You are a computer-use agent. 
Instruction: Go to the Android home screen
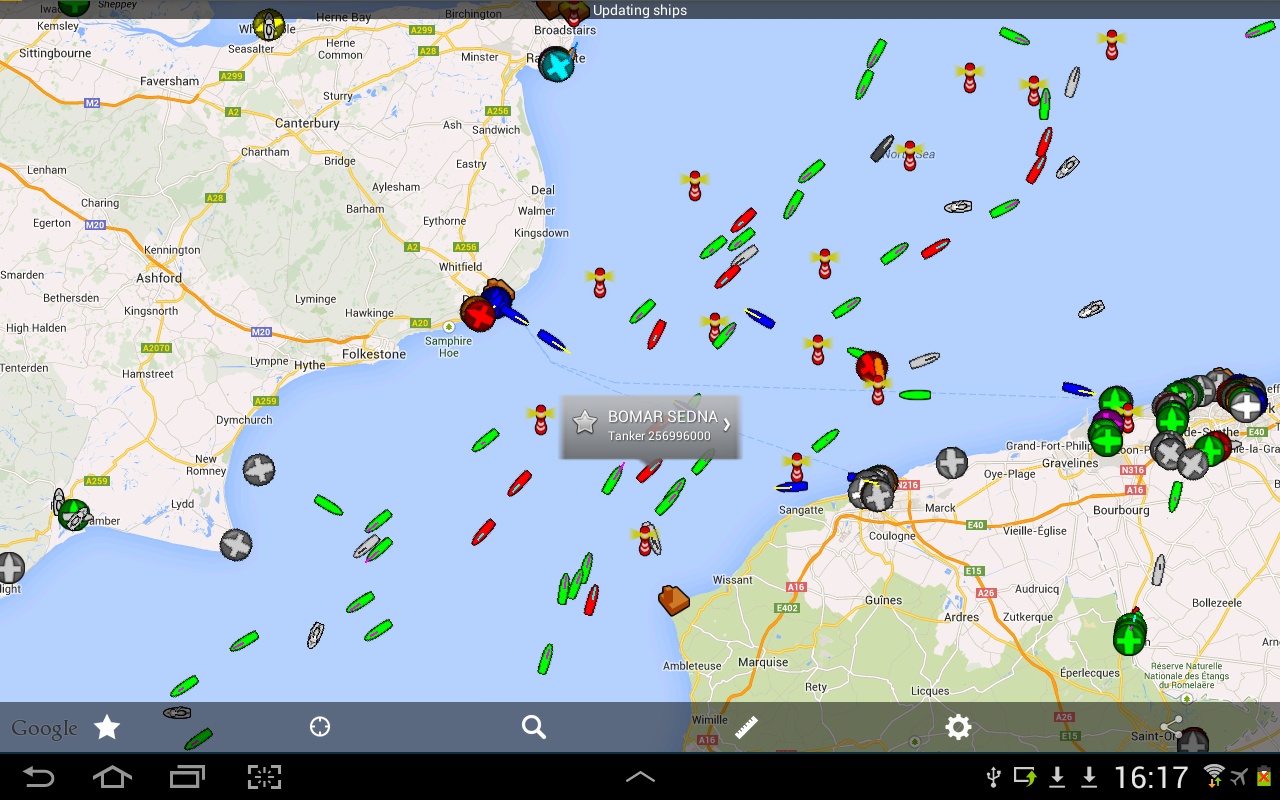click(x=112, y=777)
